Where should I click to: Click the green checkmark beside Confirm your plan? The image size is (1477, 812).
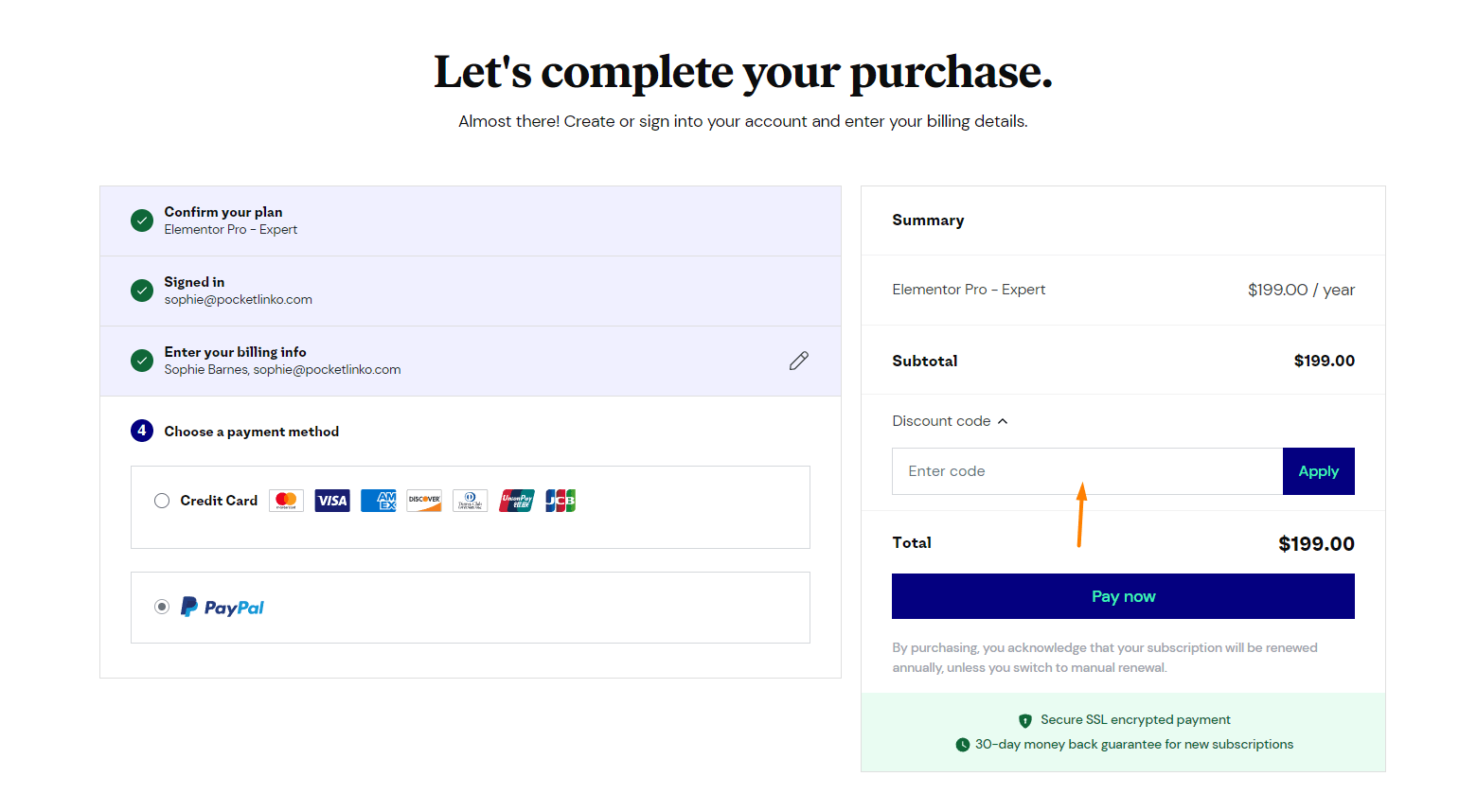point(142,221)
